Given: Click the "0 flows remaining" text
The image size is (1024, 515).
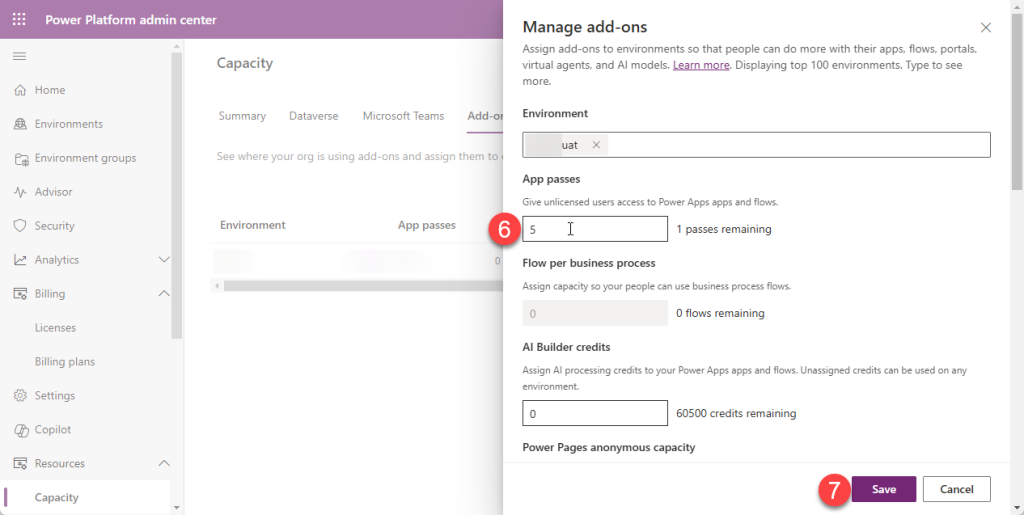Looking at the screenshot, I should point(720,313).
